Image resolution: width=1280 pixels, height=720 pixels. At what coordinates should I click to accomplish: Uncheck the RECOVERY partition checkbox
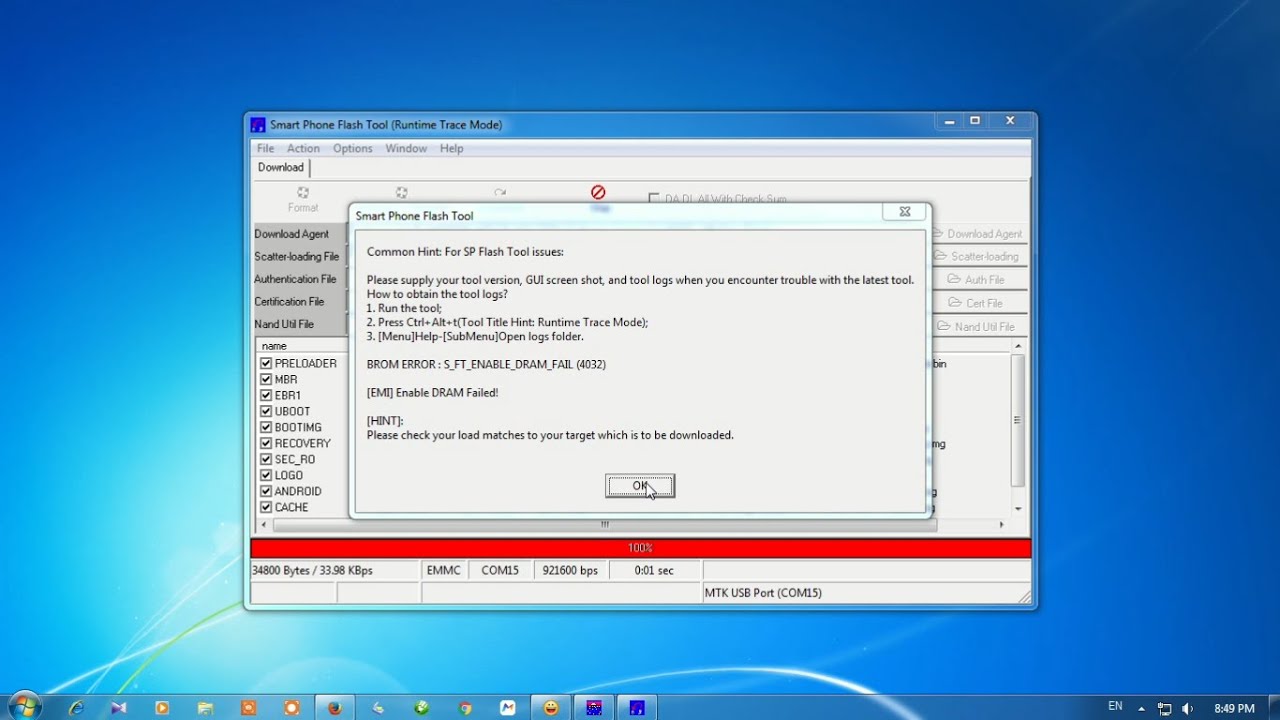click(266, 443)
